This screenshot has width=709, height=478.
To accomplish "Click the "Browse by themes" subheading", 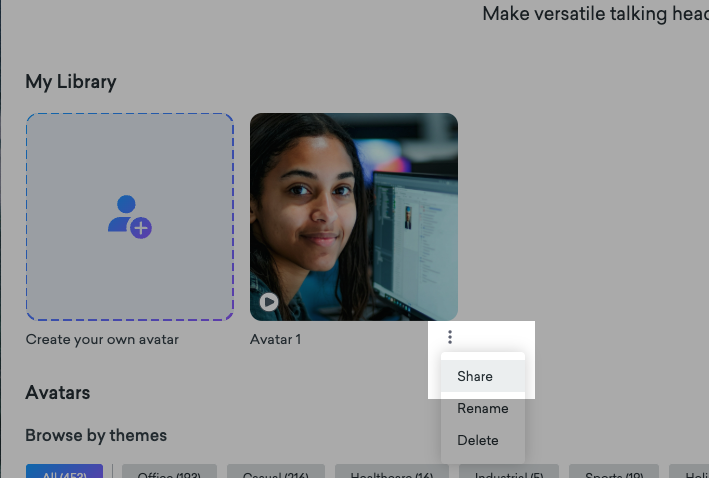I will pos(96,435).
